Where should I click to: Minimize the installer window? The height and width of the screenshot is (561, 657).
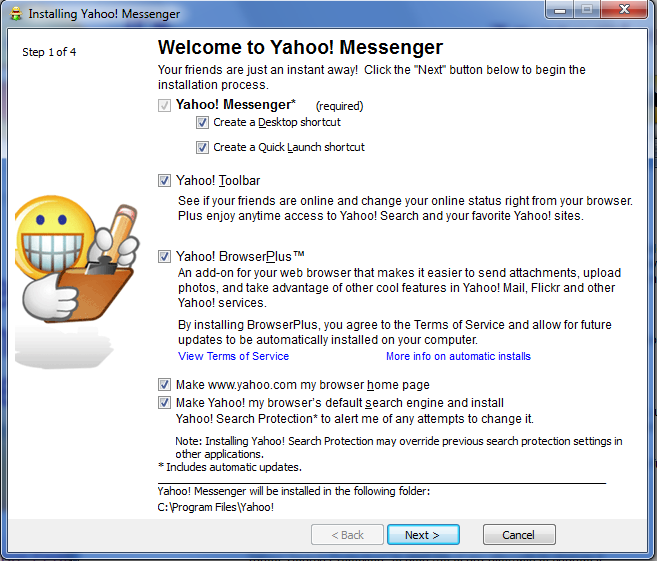point(560,9)
